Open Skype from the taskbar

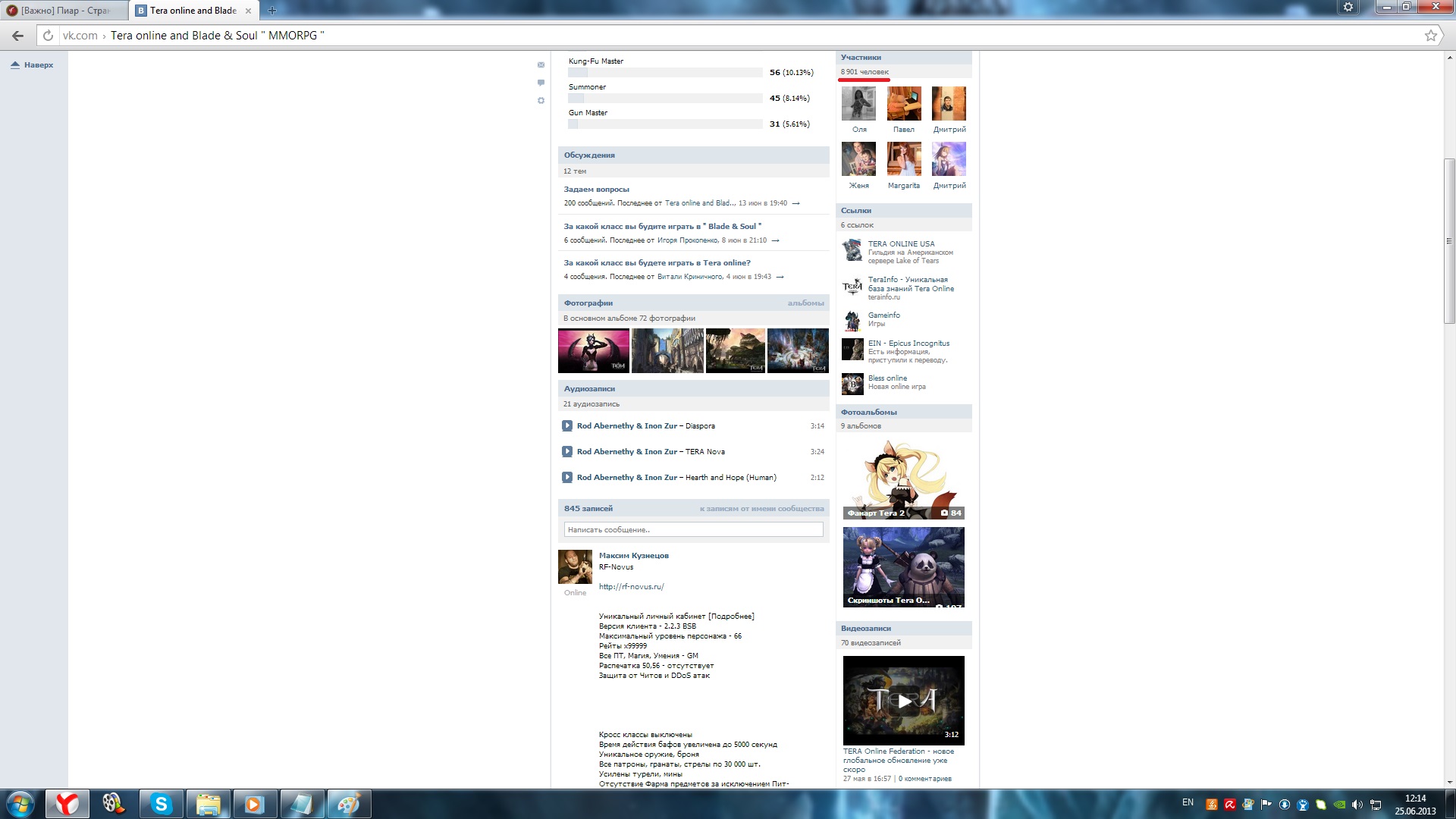point(161,804)
